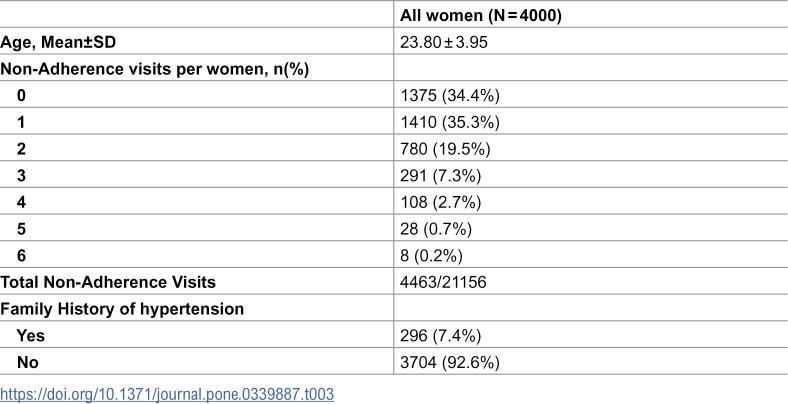Select the 'All women (N=4000)' column header
Viewport: 788px width, 404px height.
(x=480, y=16)
